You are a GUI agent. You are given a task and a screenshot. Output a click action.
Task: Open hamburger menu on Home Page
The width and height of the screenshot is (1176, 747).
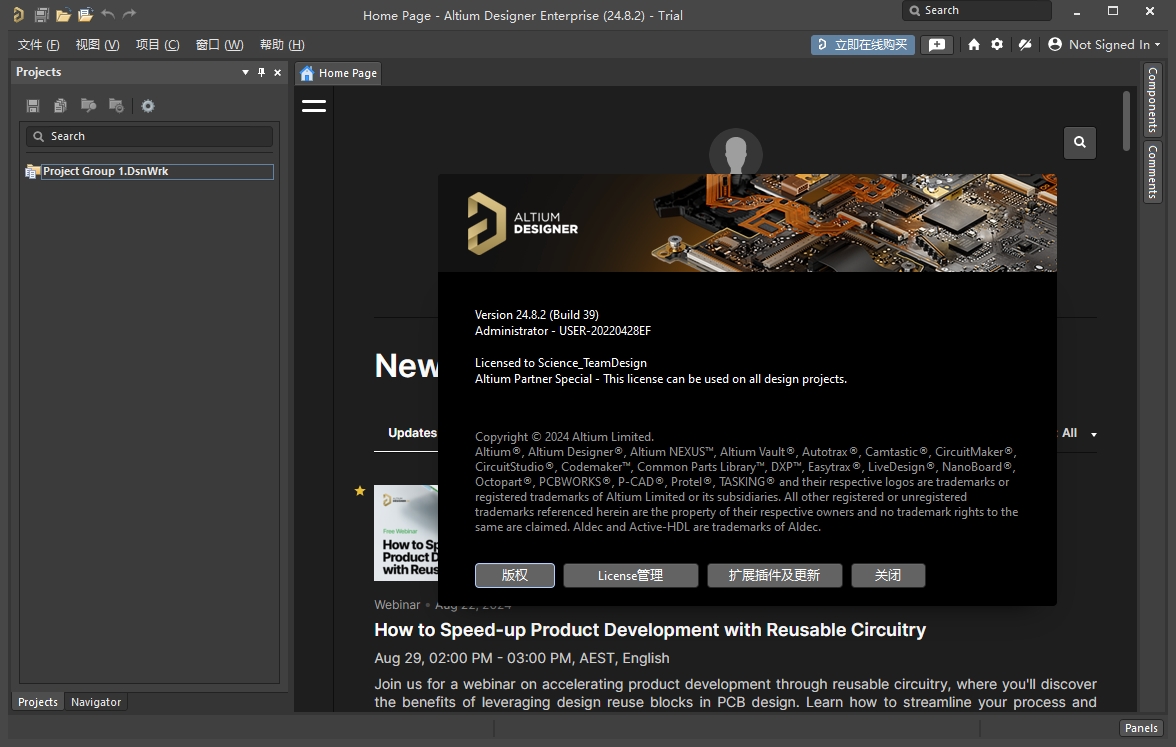point(314,106)
